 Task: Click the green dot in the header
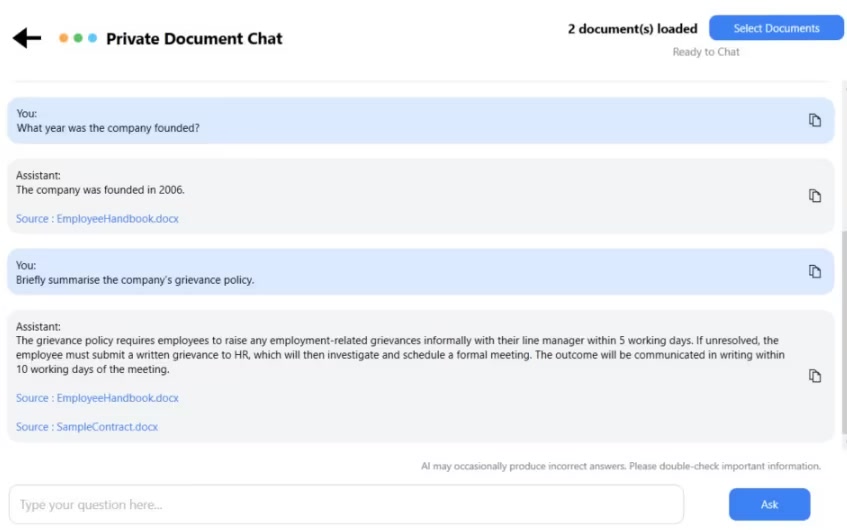click(78, 38)
